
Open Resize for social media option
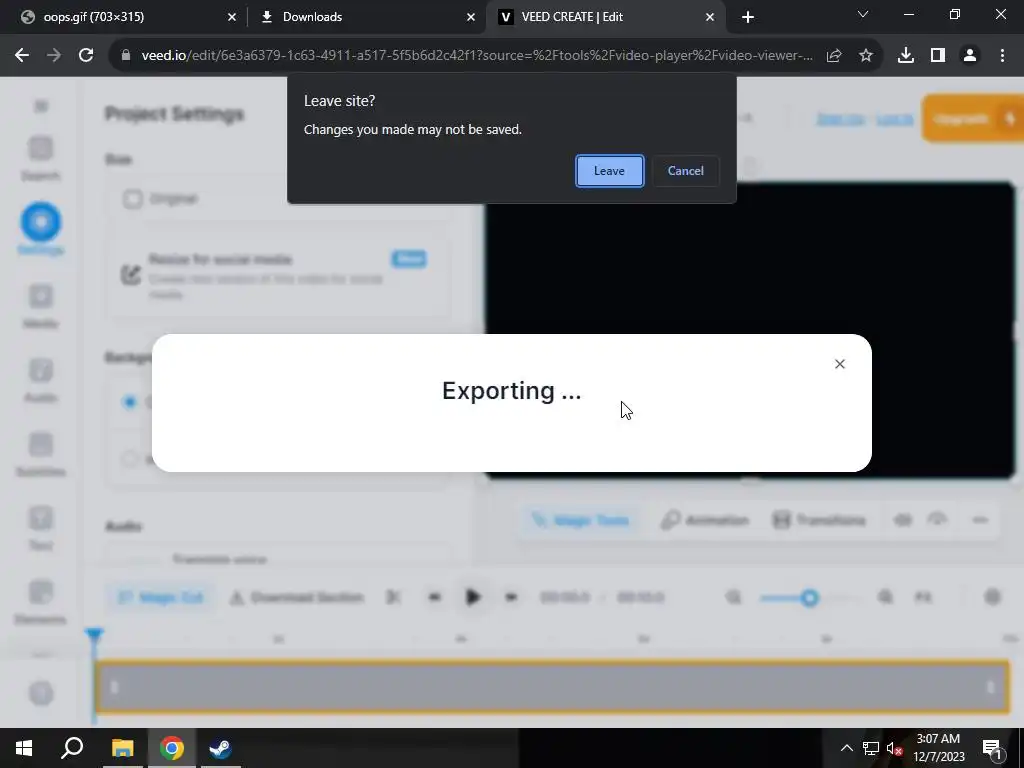point(279,276)
